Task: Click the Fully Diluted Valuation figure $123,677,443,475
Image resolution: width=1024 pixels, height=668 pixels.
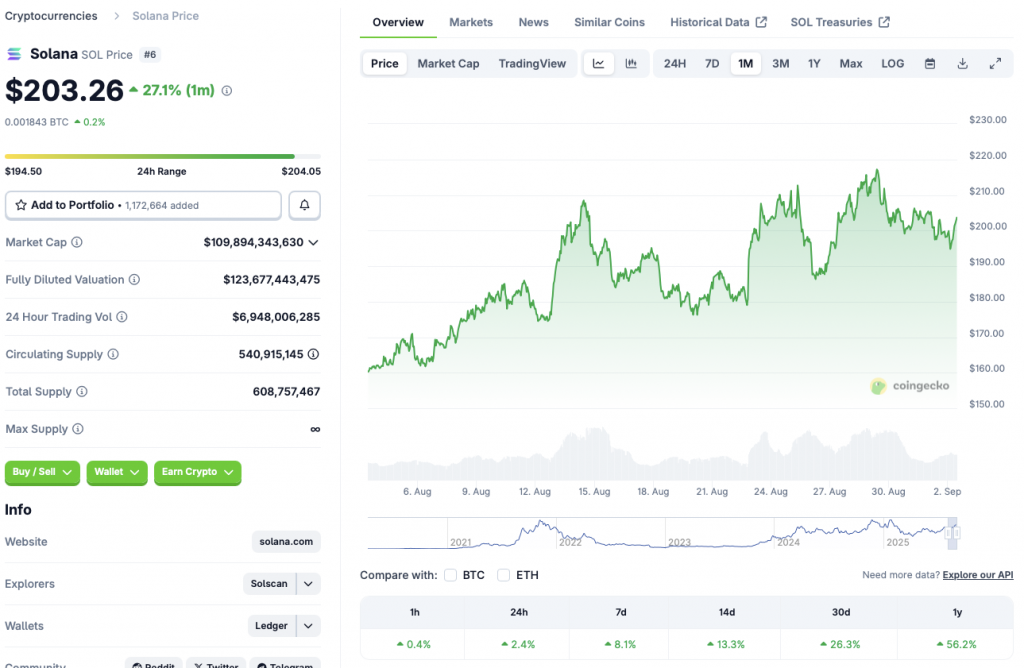Action: click(x=272, y=279)
